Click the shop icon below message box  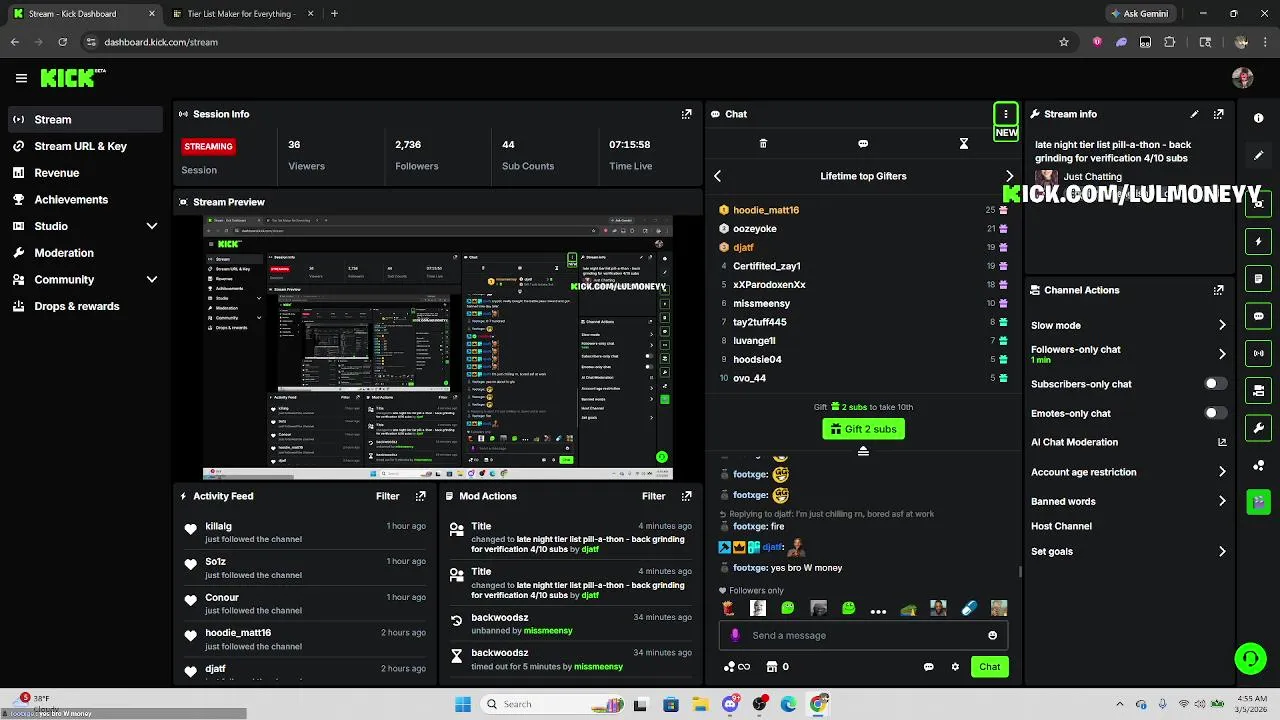pyautogui.click(x=772, y=667)
